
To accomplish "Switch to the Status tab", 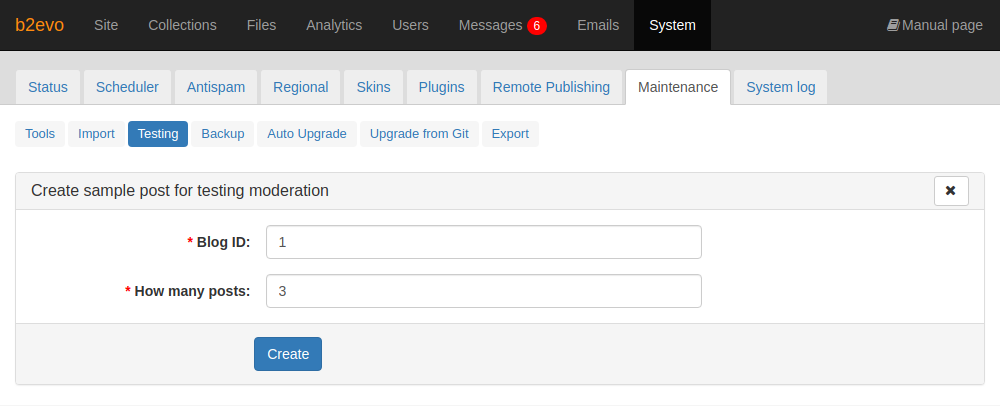I will coord(48,87).
